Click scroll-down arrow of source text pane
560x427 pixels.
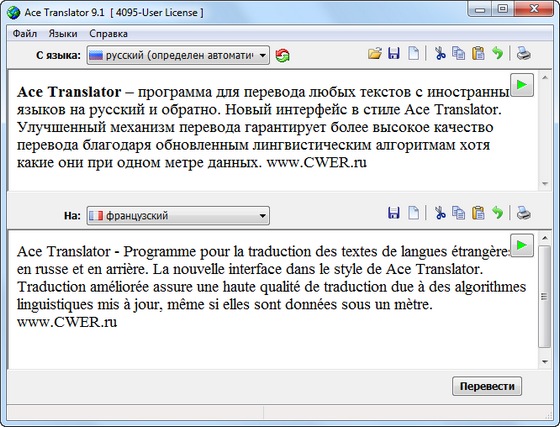click(x=545, y=184)
